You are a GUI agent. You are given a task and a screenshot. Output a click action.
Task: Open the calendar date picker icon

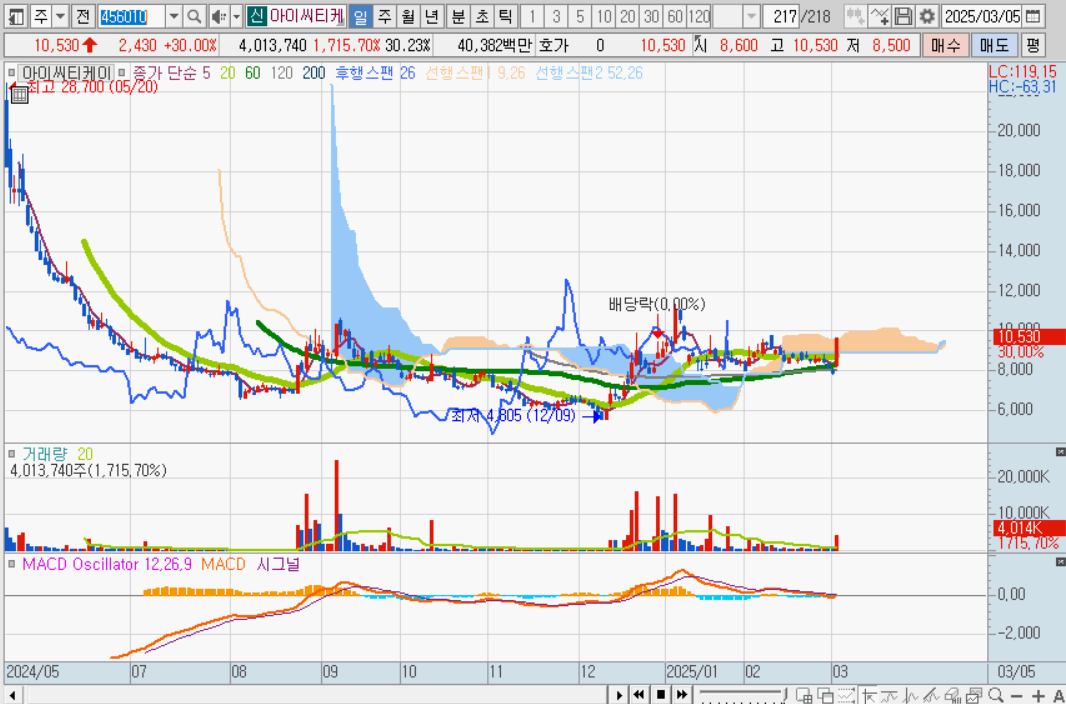coord(1032,16)
